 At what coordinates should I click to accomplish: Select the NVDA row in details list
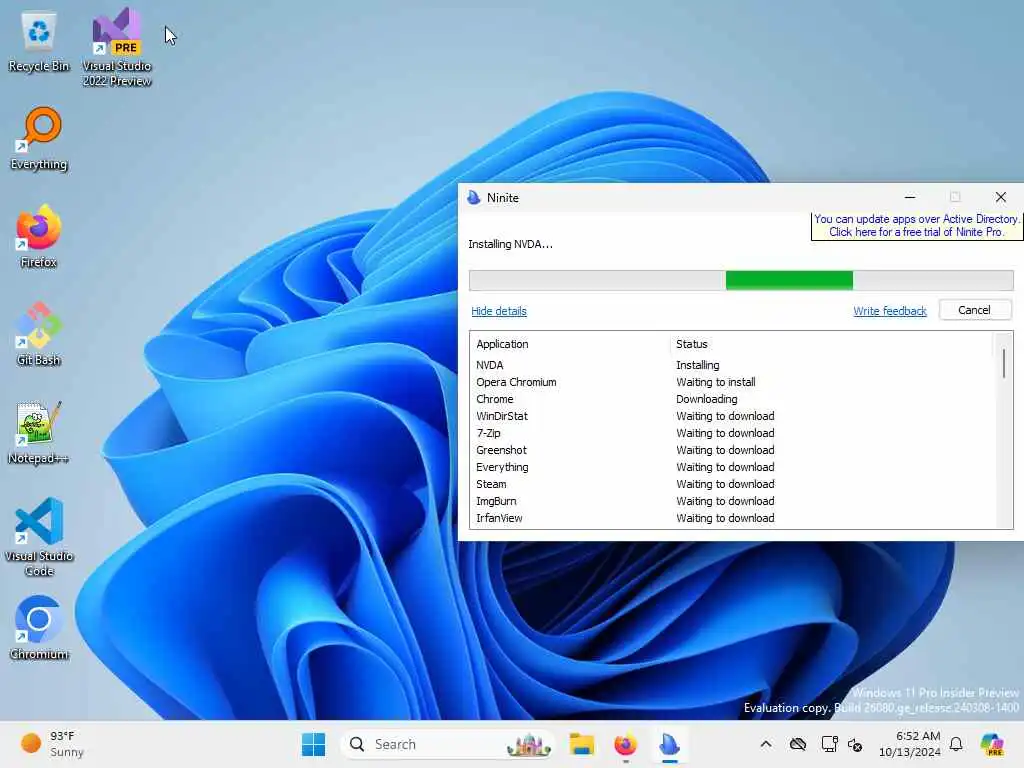(733, 365)
